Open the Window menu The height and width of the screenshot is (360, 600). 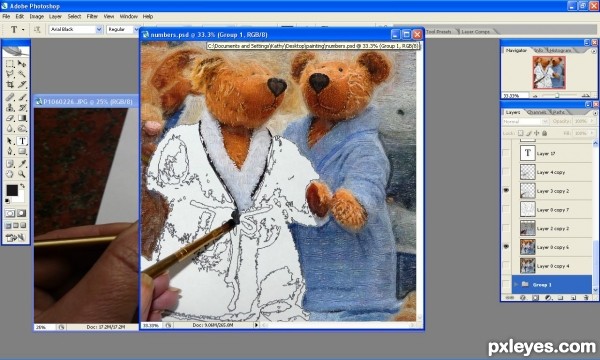point(129,16)
